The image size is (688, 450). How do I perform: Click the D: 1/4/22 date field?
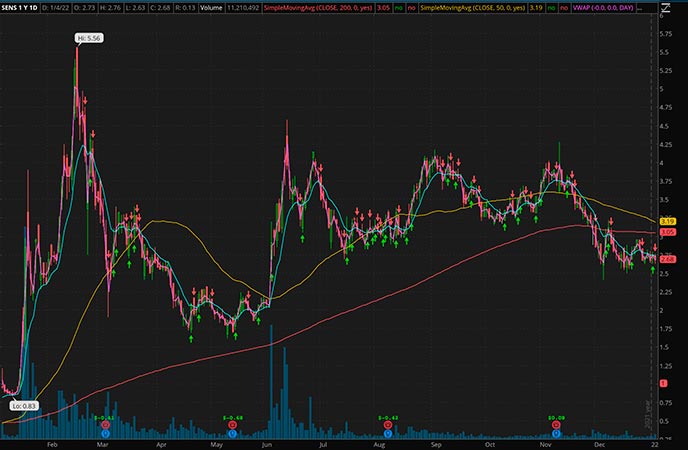[x=57, y=7]
